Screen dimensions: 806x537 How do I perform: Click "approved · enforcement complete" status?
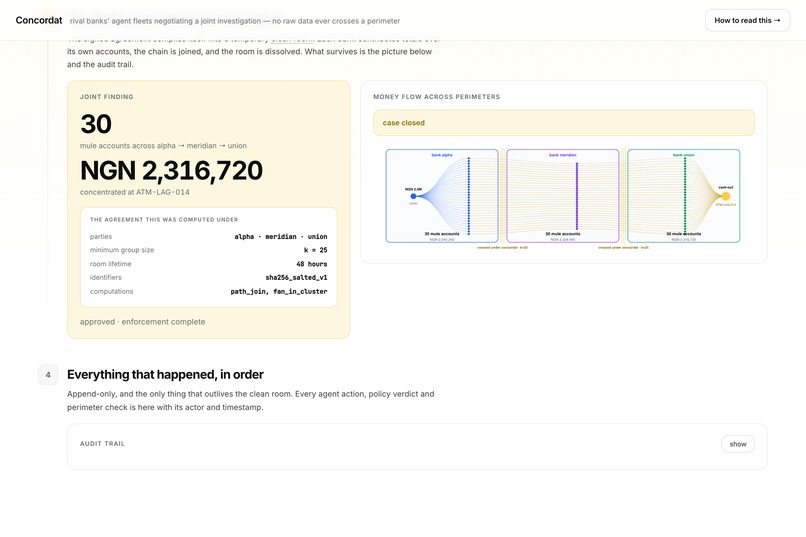(142, 322)
